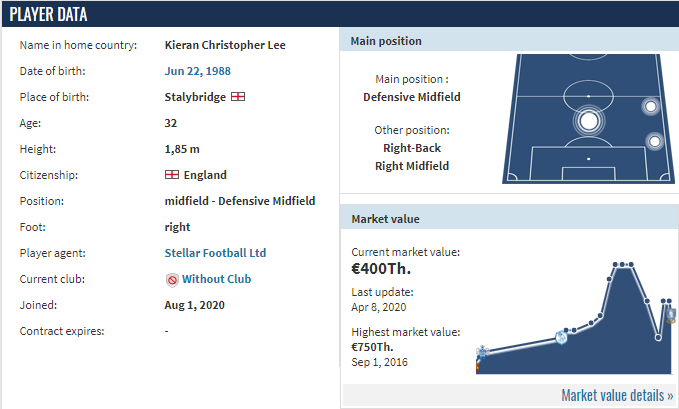679x409 pixels.
Task: Open the Without Club link
Action: (217, 279)
